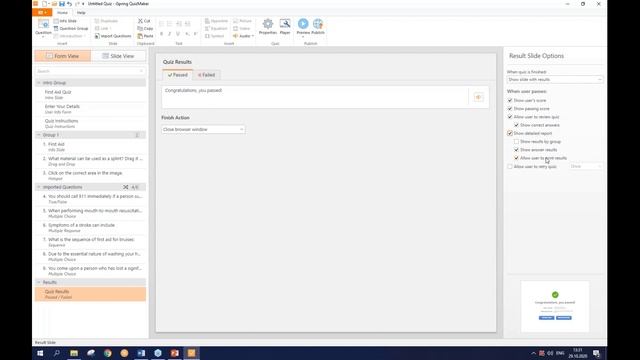This screenshot has width=640, height=360.
Task: Click the Cut command
Action: click(144, 21)
